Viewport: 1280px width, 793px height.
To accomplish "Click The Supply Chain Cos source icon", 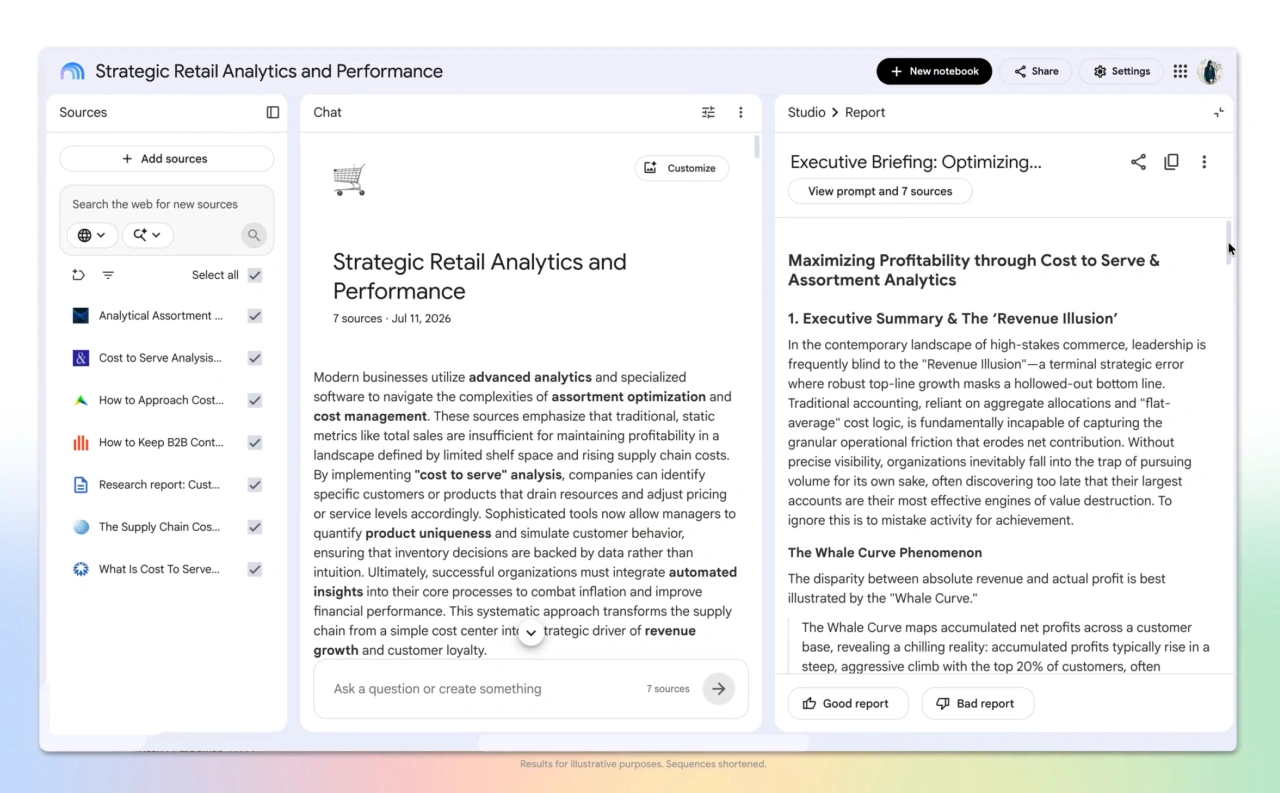I will [81, 527].
